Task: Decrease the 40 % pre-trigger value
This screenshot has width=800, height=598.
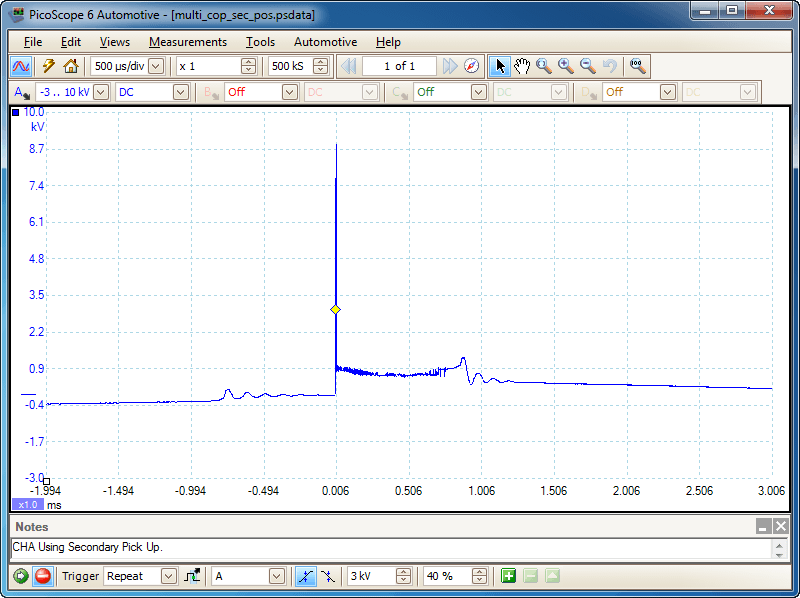Action: pyautogui.click(x=479, y=580)
